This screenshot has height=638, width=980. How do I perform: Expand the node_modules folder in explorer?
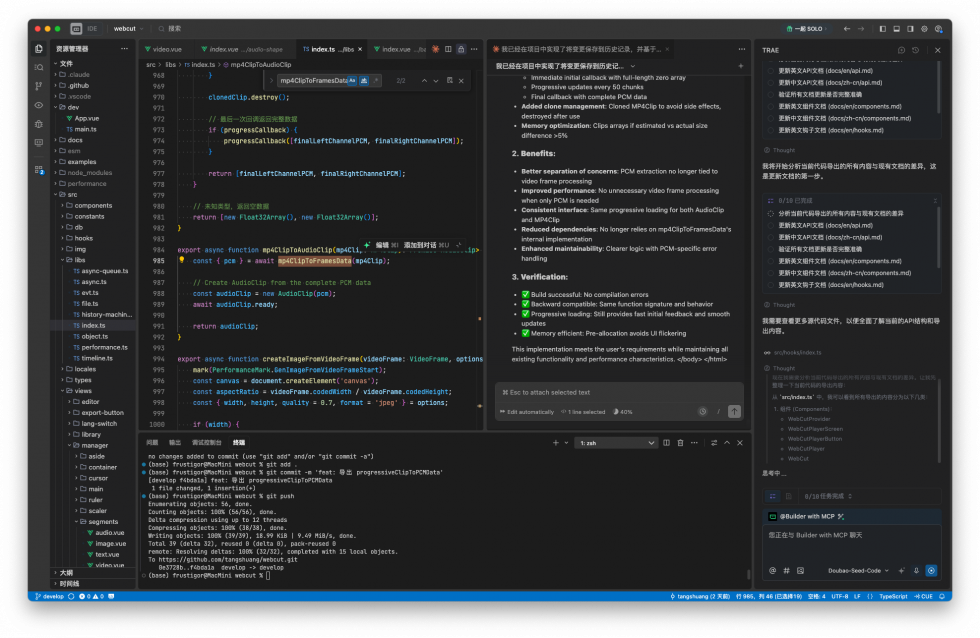pos(90,172)
